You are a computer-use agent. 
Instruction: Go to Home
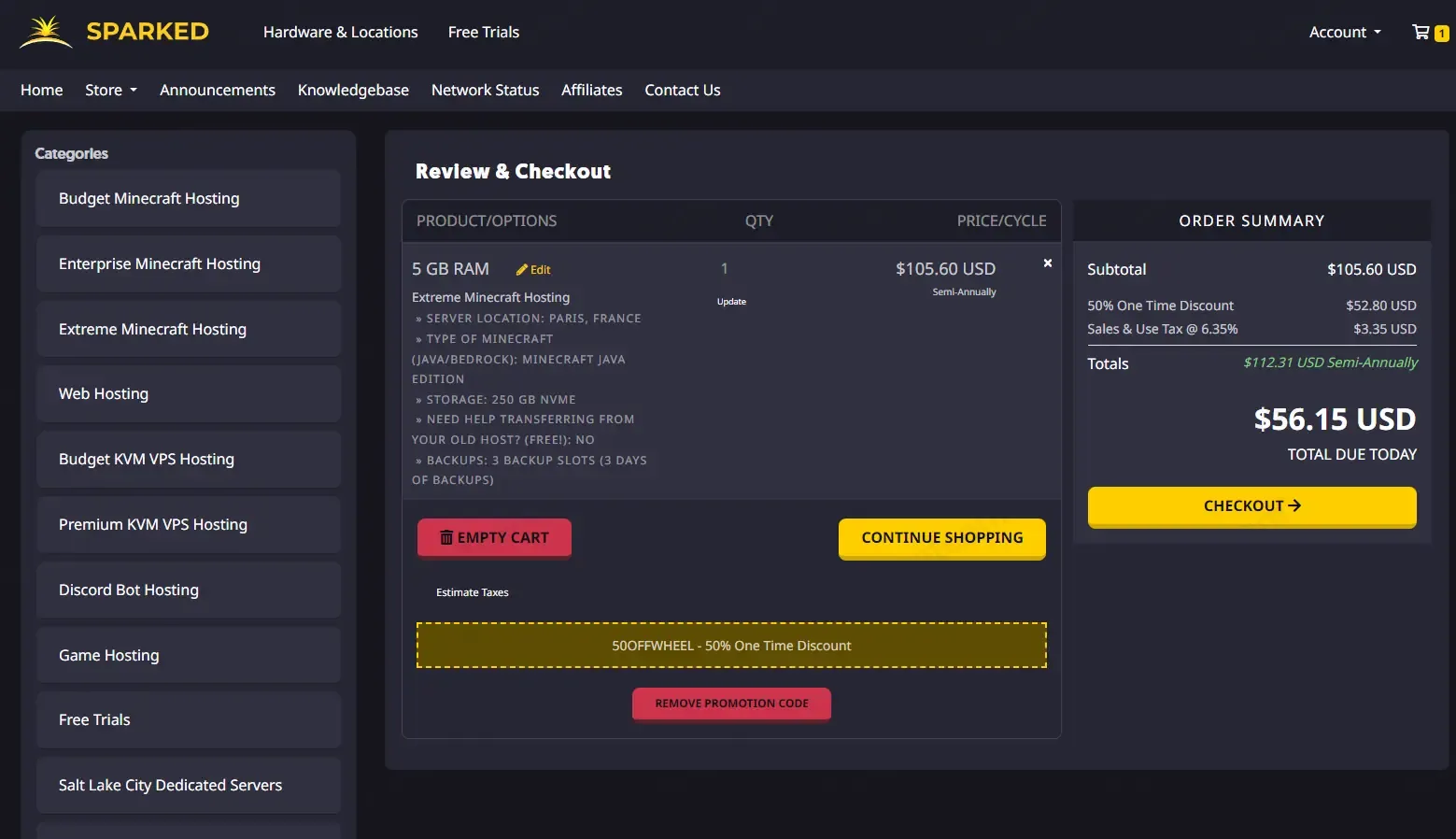[x=42, y=90]
